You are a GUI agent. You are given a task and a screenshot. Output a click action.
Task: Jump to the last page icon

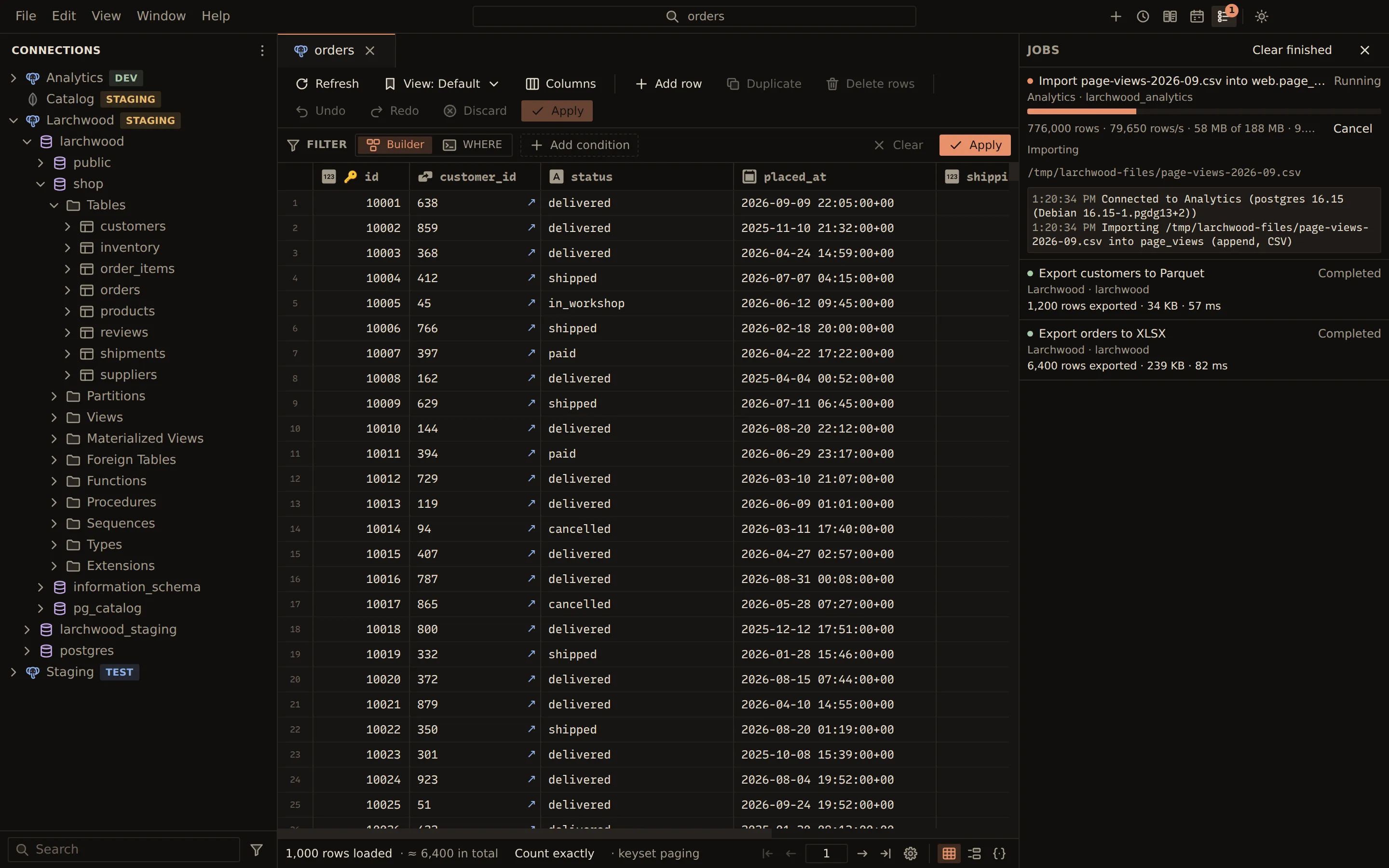coord(885,854)
